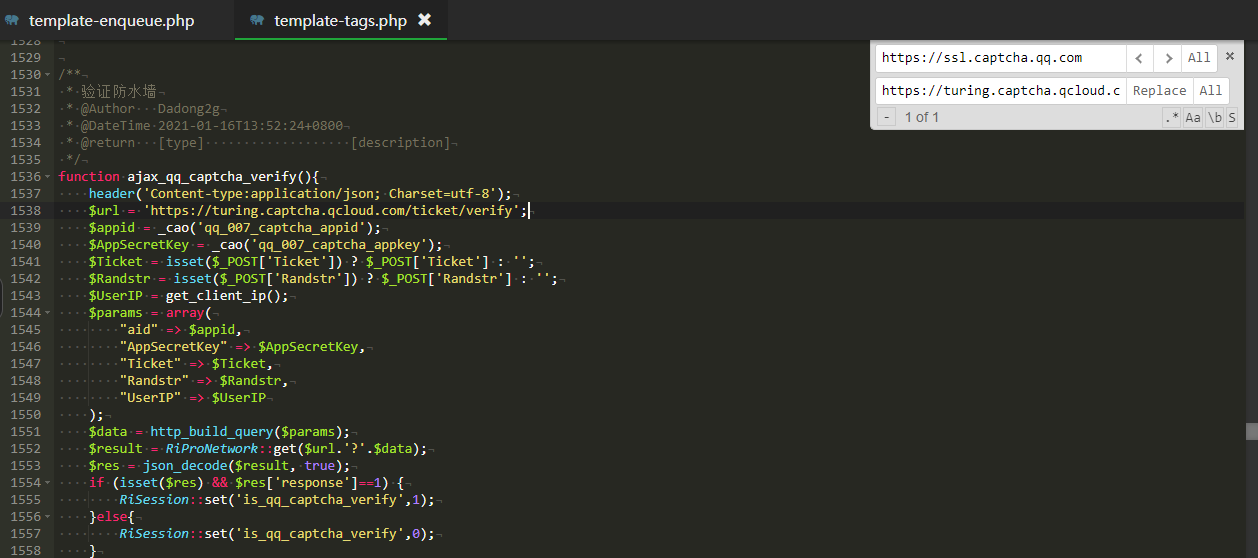Toggle replace row with the minus button
This screenshot has height=558, width=1258.
pyautogui.click(x=886, y=118)
